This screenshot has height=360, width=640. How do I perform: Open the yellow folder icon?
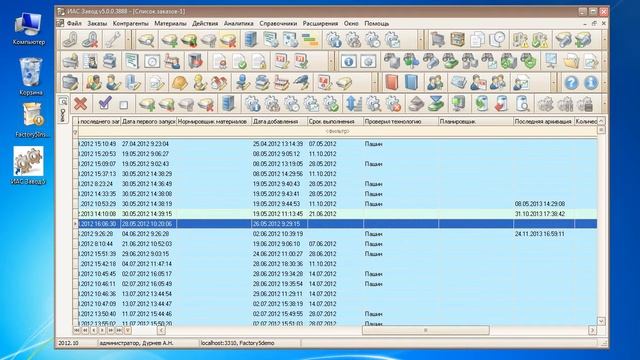(571, 61)
